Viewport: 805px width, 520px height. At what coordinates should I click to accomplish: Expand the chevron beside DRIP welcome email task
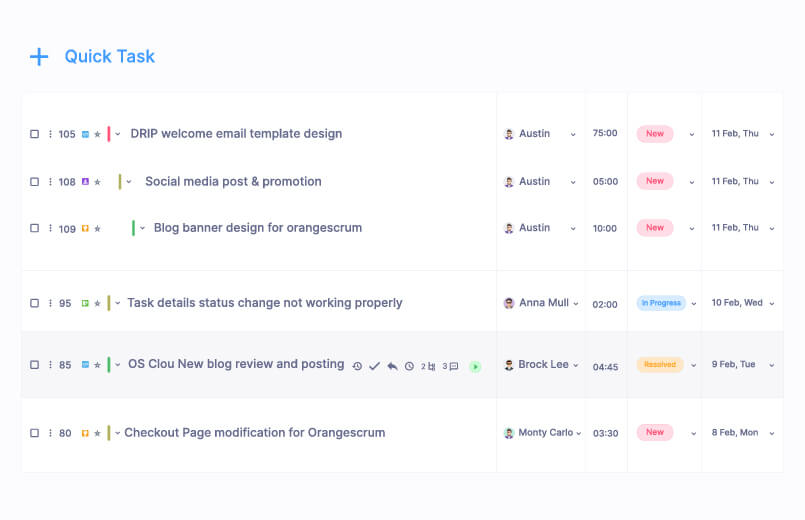(118, 134)
